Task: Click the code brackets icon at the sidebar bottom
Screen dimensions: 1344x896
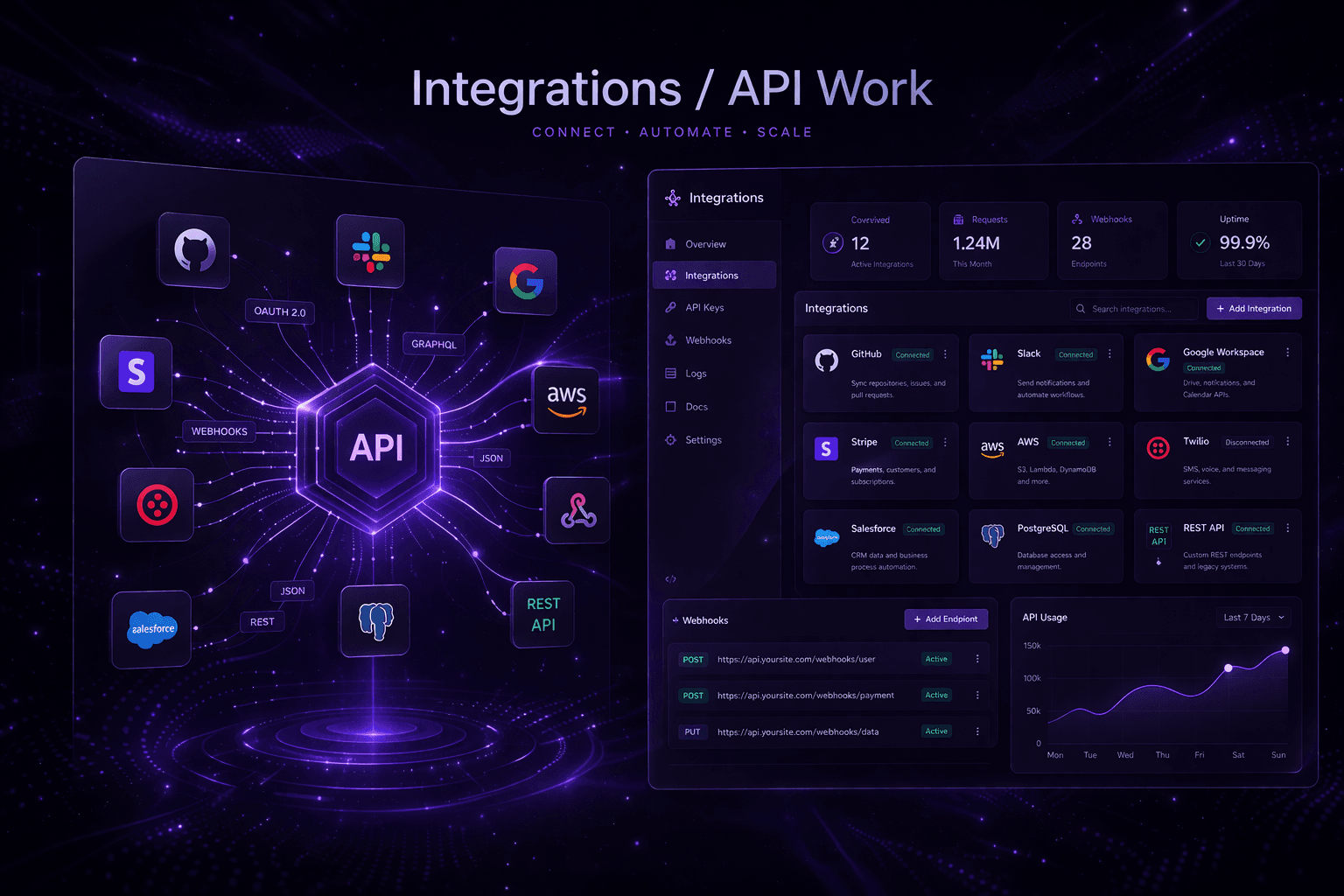Action: point(671,579)
